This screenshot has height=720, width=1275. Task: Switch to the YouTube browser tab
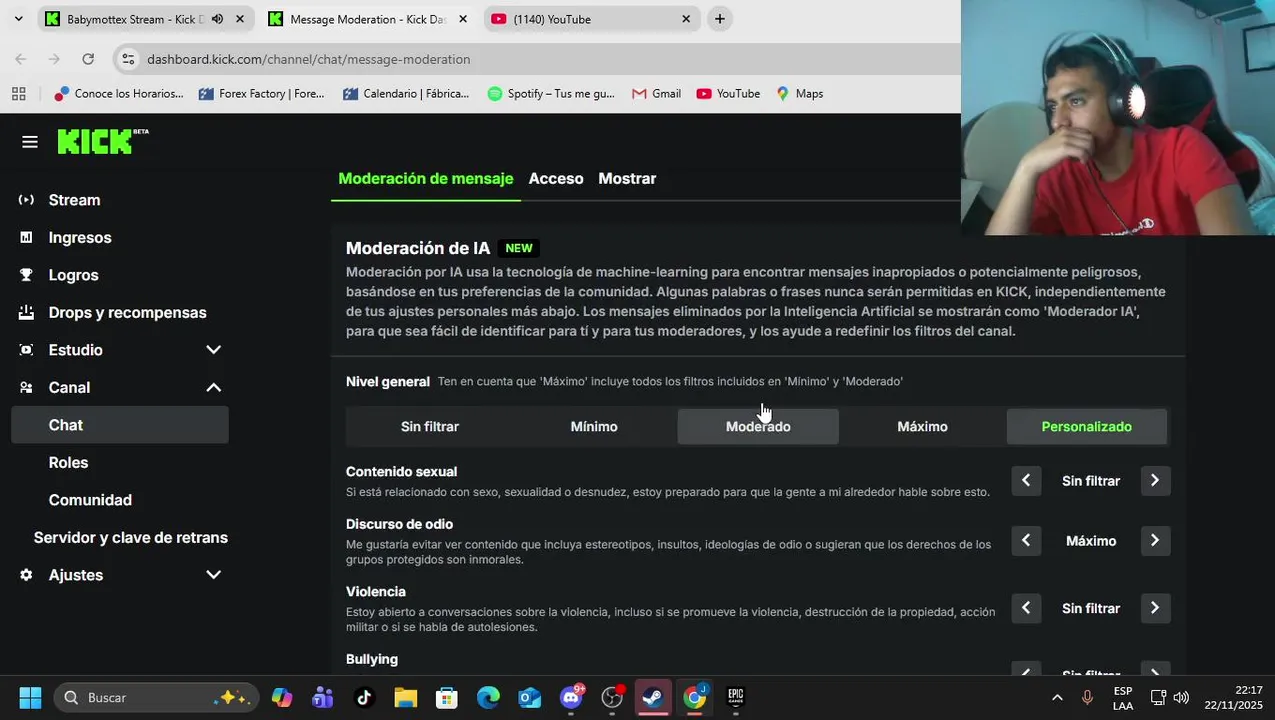click(x=590, y=19)
